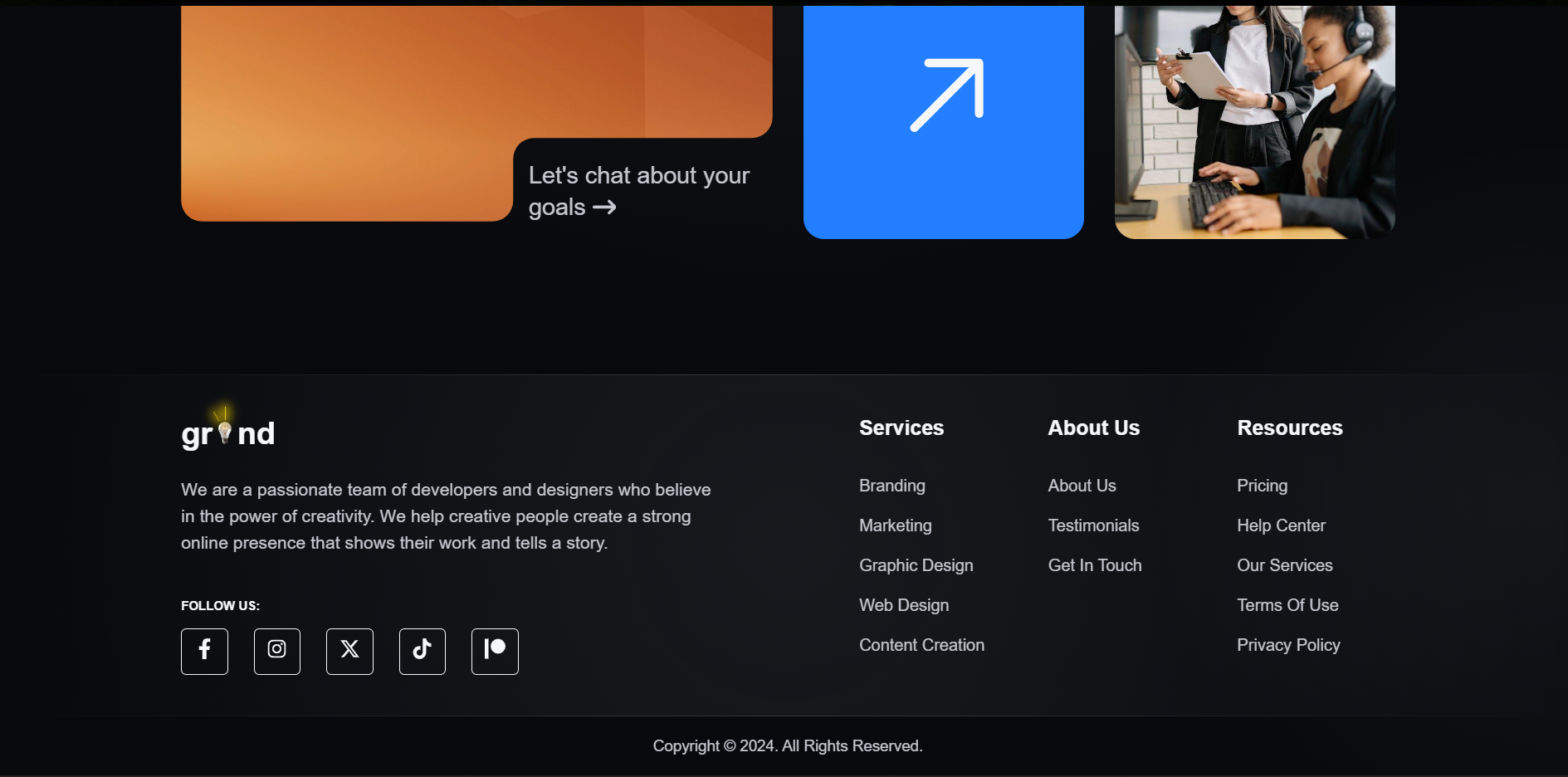Open the Facebook social icon
Screen dimensions: 1568x777
coord(204,652)
